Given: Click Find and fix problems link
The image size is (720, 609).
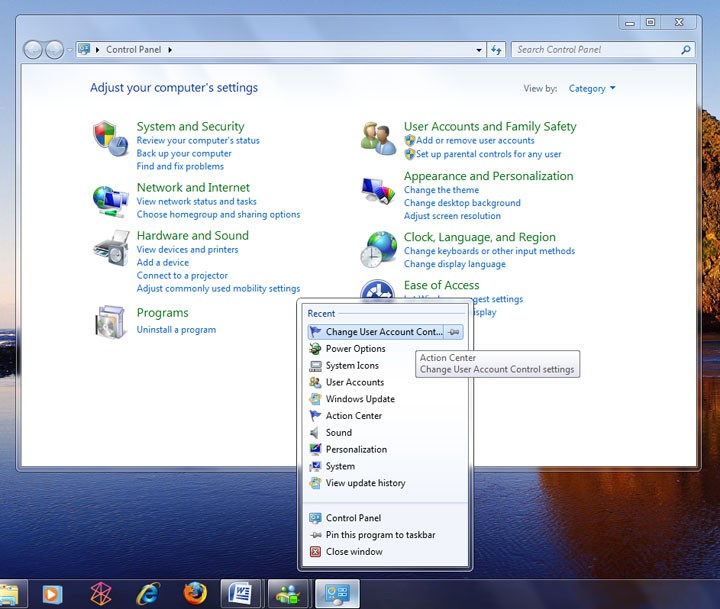Looking at the screenshot, I should point(180,166).
